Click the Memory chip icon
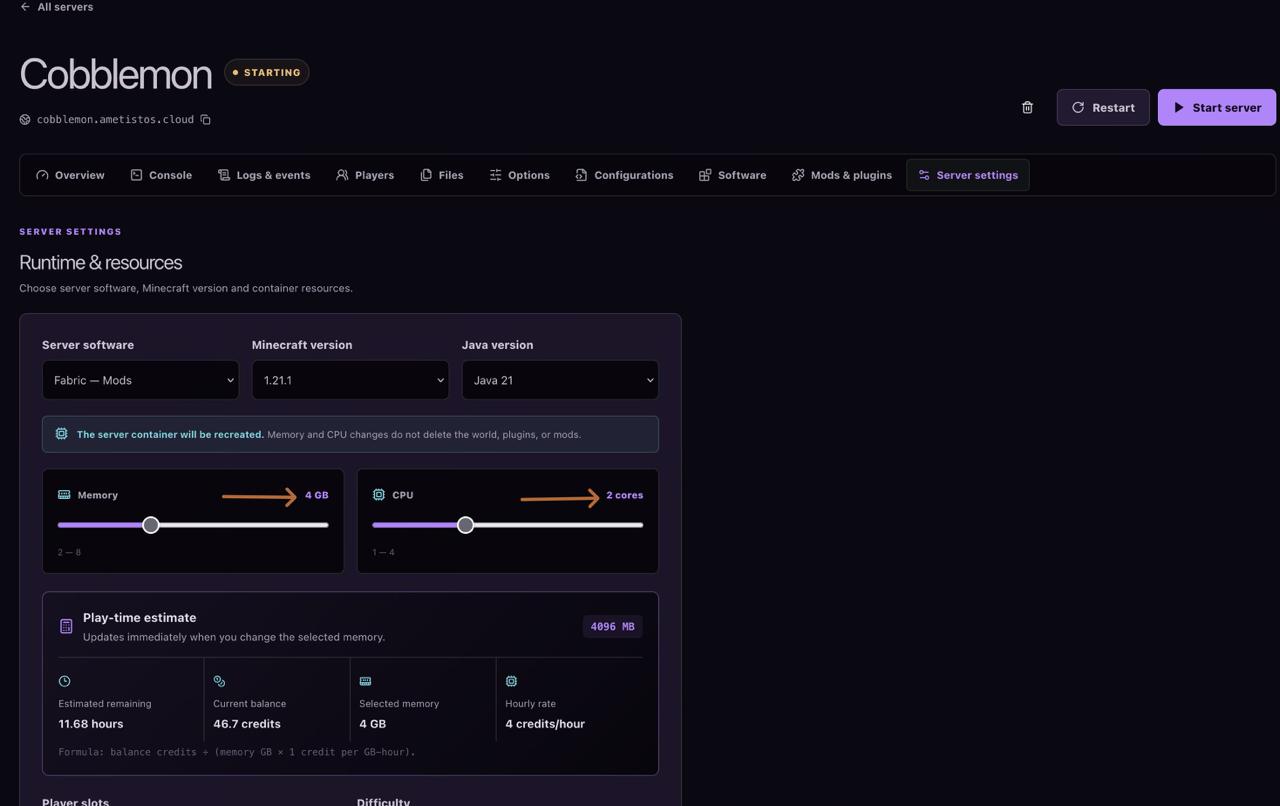The image size is (1280, 806). point(64,495)
